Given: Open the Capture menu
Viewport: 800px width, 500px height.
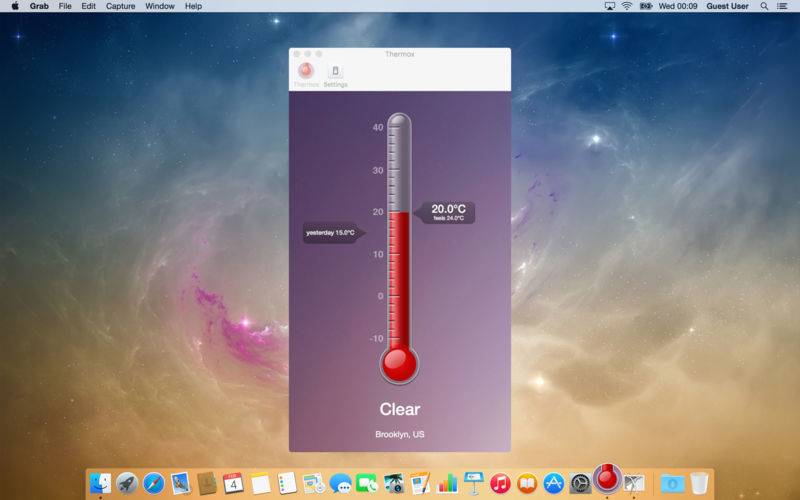Looking at the screenshot, I should pyautogui.click(x=120, y=6).
